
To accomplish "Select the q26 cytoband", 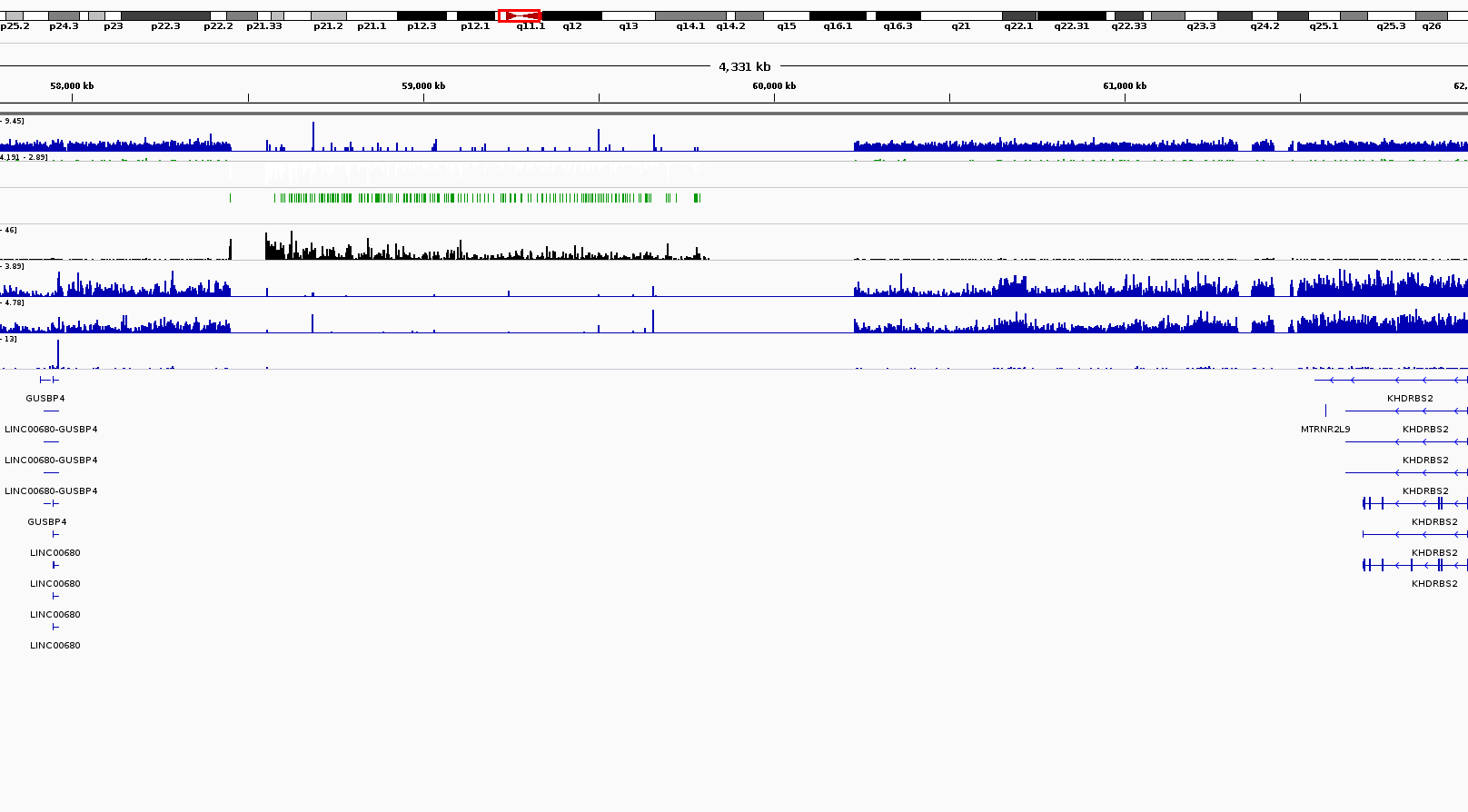I will point(1432,26).
